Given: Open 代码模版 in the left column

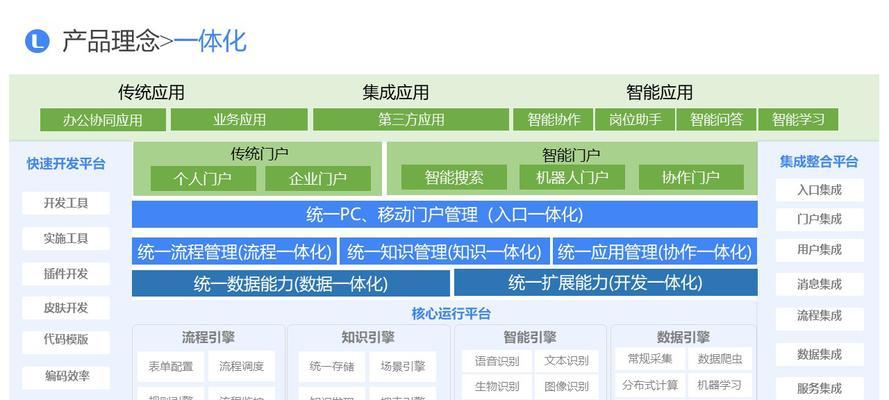Looking at the screenshot, I should click(x=66, y=343).
